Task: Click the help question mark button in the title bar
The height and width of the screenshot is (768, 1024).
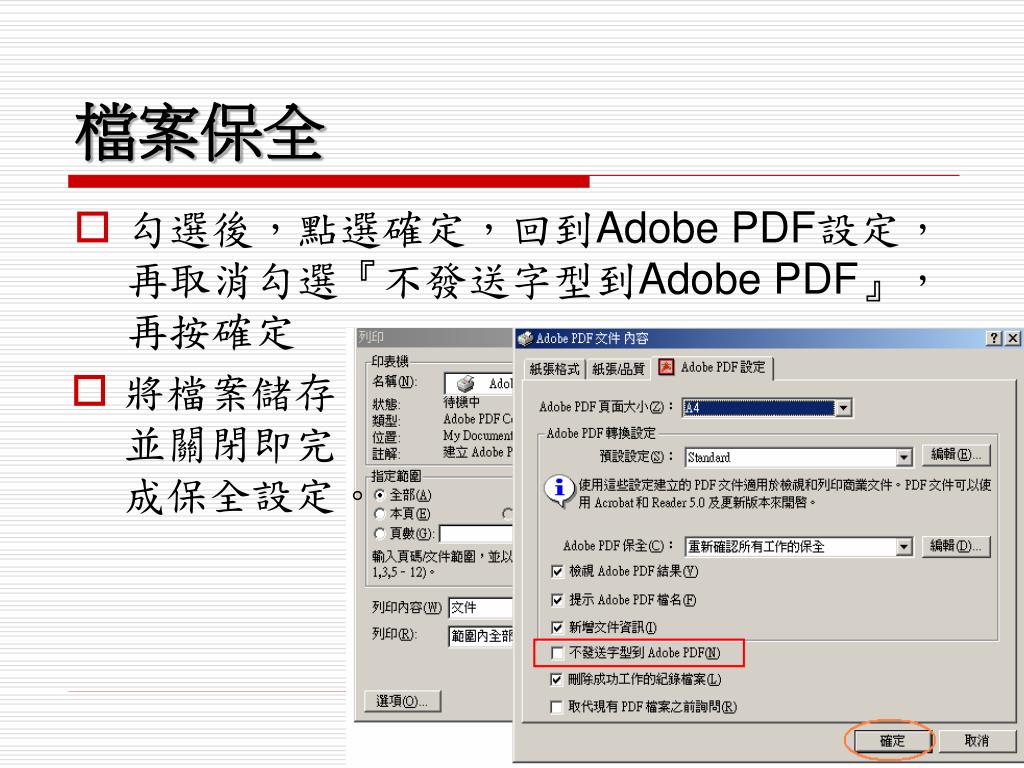Action: (994, 338)
